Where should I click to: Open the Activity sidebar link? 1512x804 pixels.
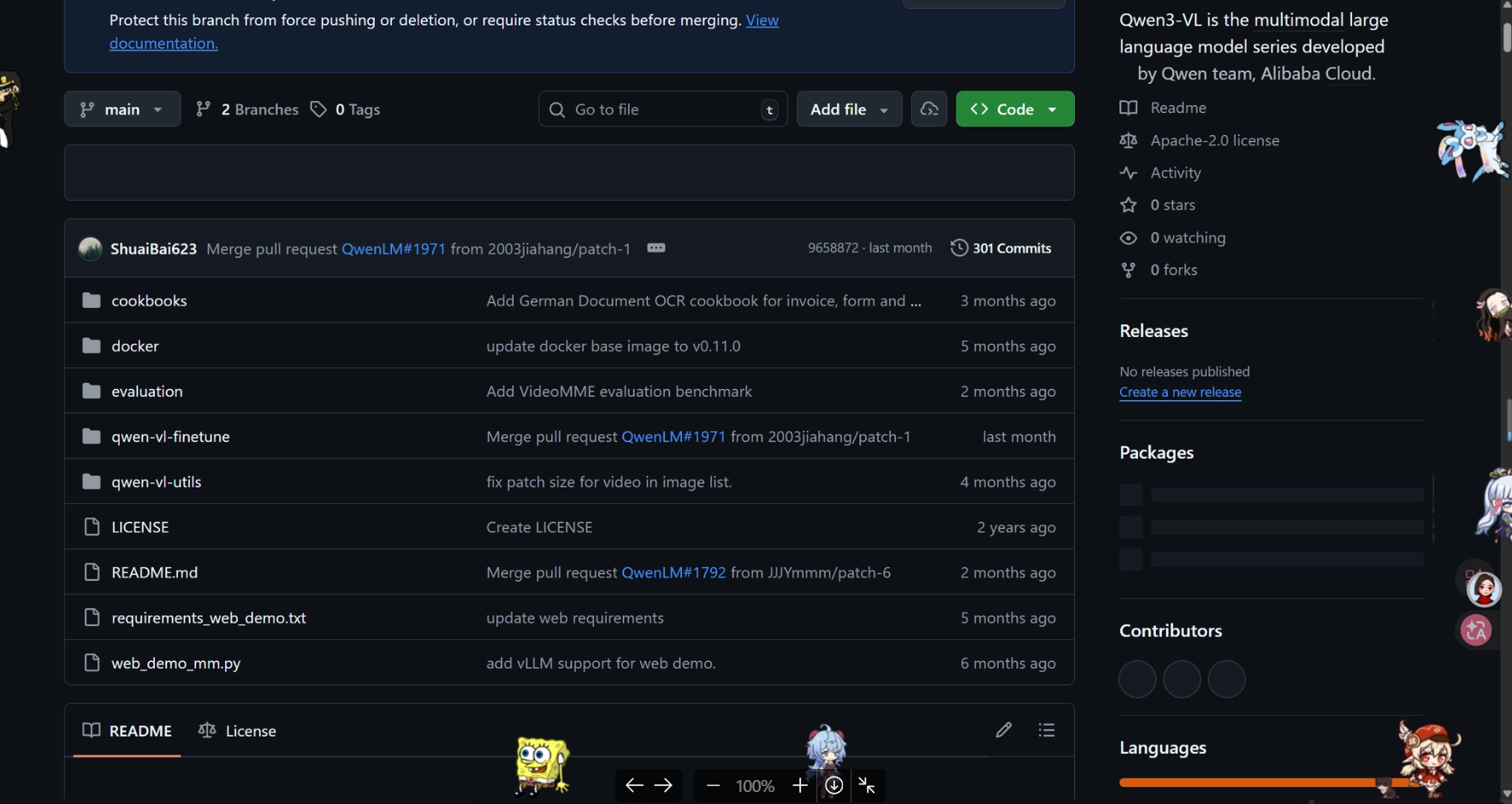point(1160,173)
